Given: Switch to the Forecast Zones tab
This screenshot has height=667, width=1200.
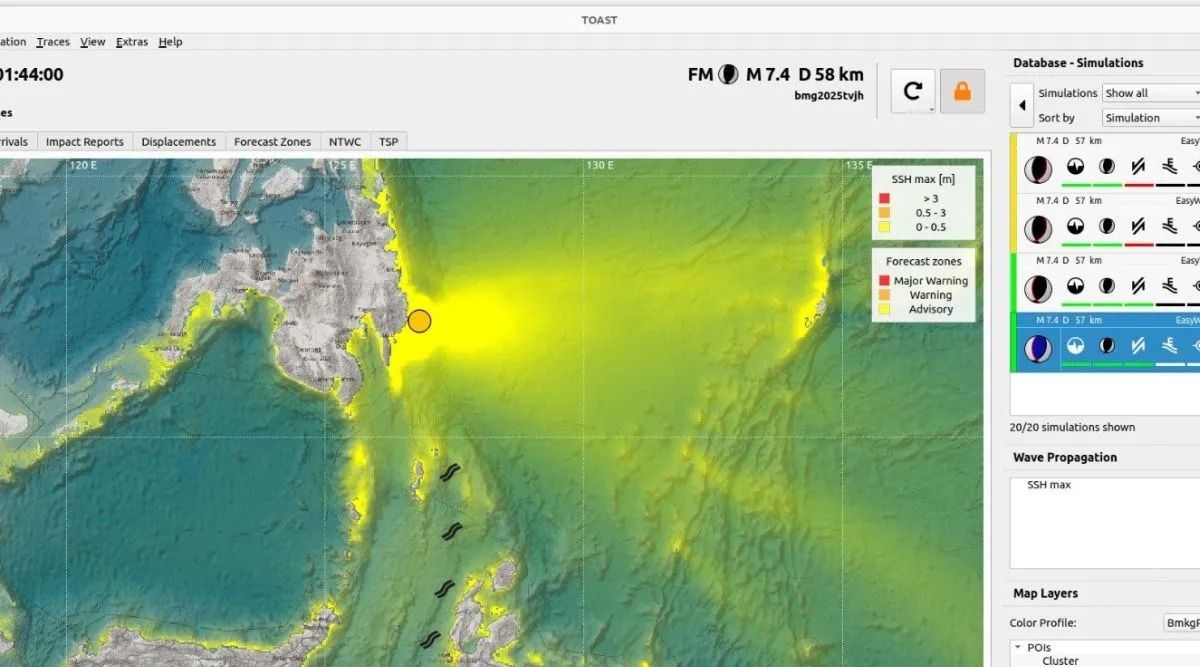Looking at the screenshot, I should [273, 141].
